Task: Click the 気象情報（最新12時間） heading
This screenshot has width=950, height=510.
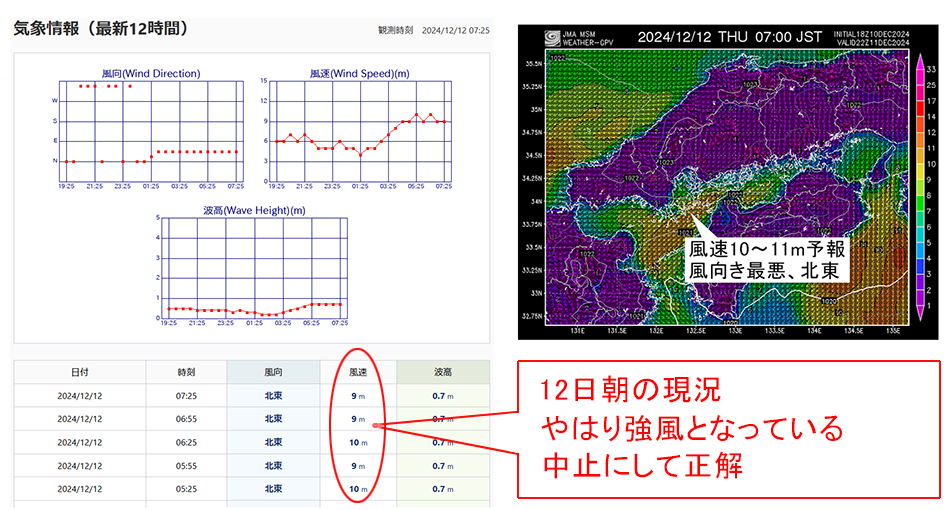Action: (100, 28)
